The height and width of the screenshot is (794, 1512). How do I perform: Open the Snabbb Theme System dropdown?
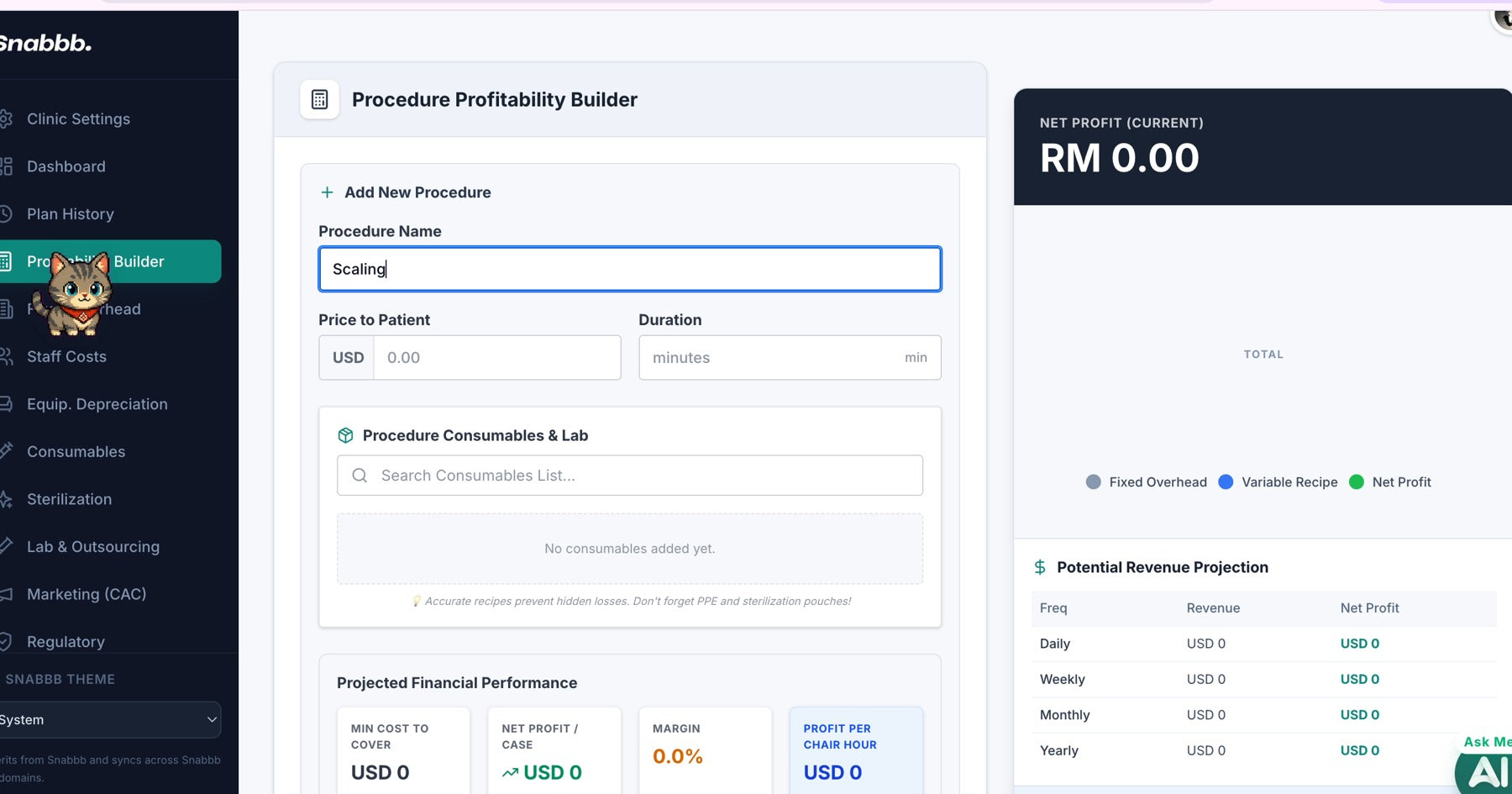point(109,720)
